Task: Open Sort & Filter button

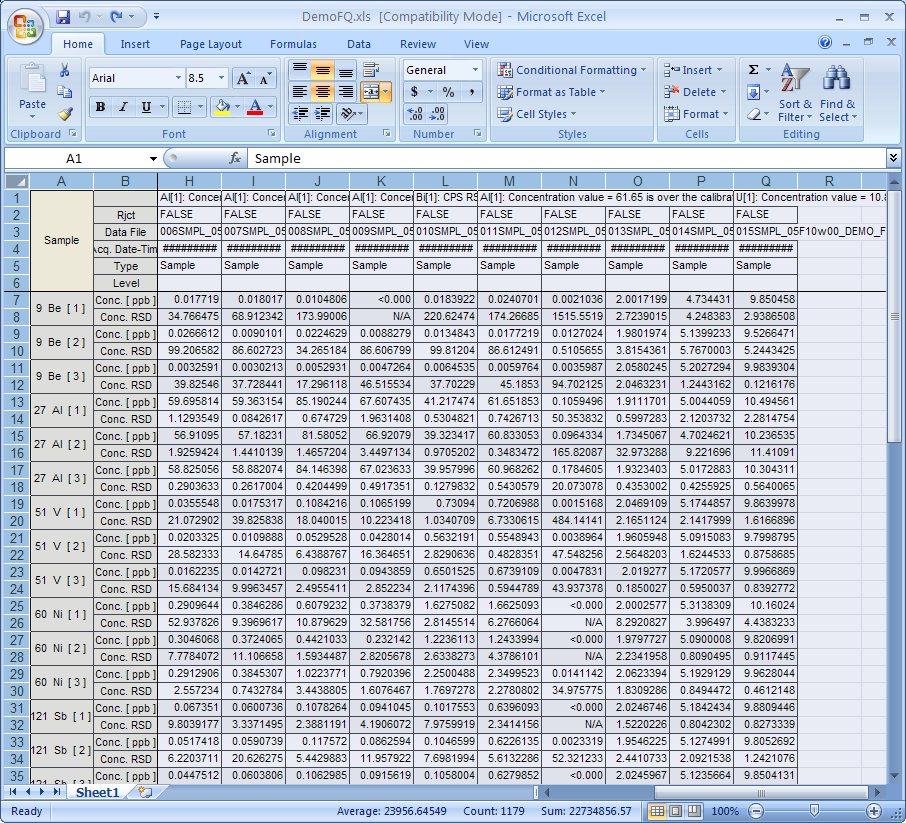Action: pos(794,92)
